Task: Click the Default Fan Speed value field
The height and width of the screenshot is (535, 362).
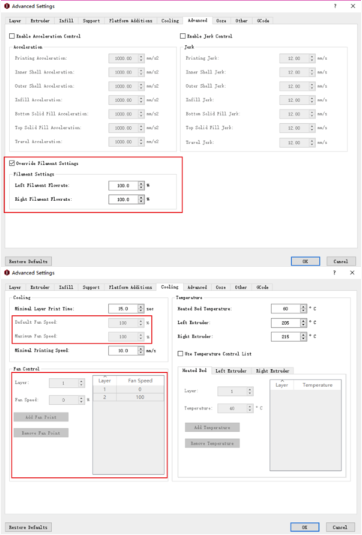Action: (123, 323)
